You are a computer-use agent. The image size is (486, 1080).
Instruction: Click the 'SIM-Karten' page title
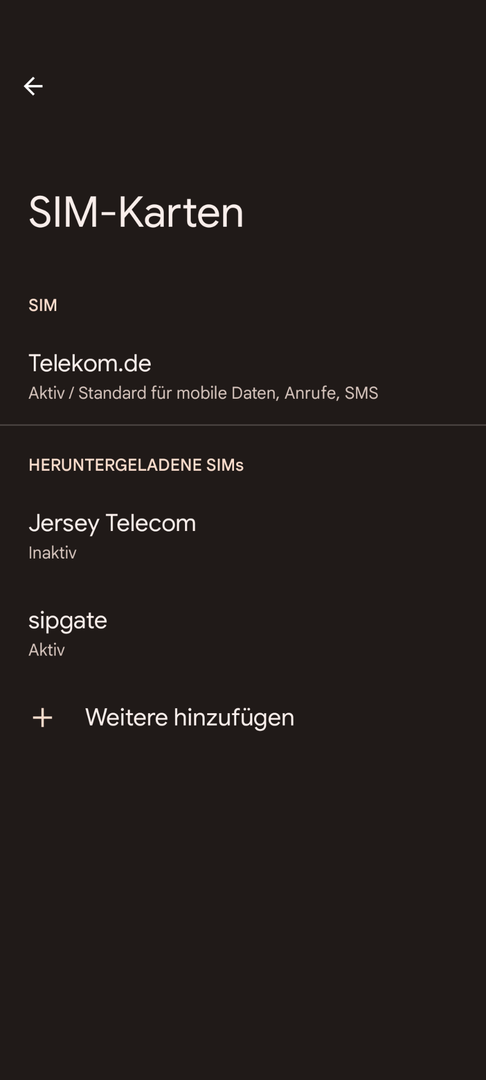pyautogui.click(x=136, y=212)
